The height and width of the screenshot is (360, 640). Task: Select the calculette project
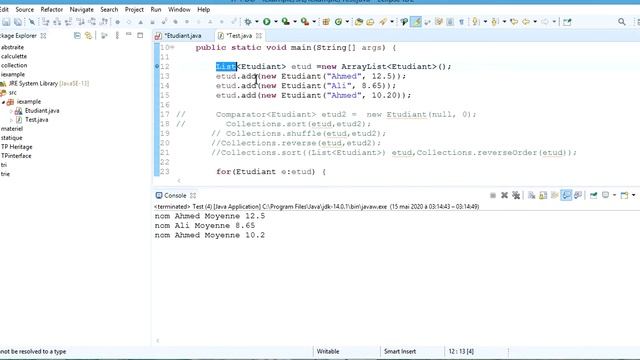pyautogui.click(x=14, y=56)
